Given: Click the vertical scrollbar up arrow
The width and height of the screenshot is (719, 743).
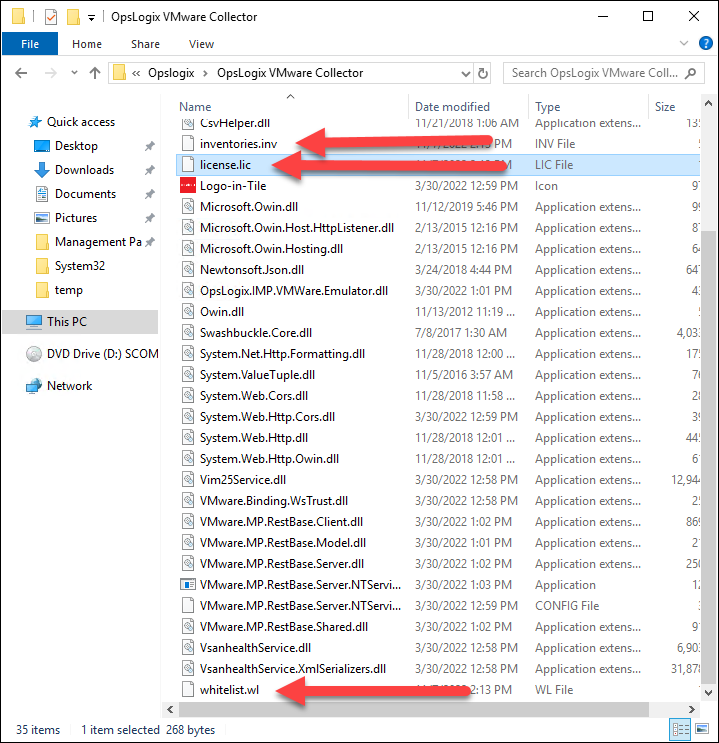Looking at the screenshot, I should [x=708, y=103].
